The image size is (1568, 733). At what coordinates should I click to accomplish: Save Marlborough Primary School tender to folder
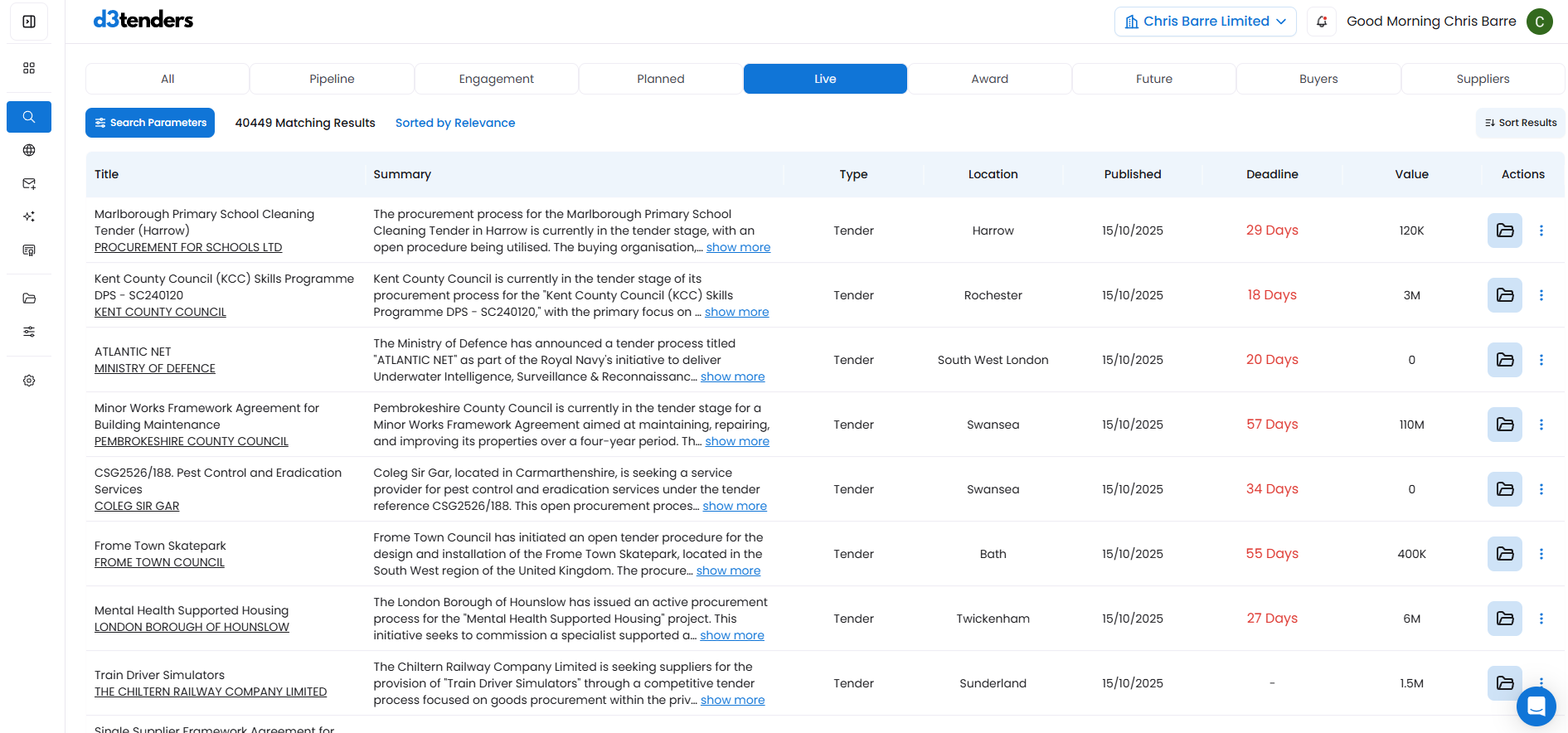click(1504, 231)
